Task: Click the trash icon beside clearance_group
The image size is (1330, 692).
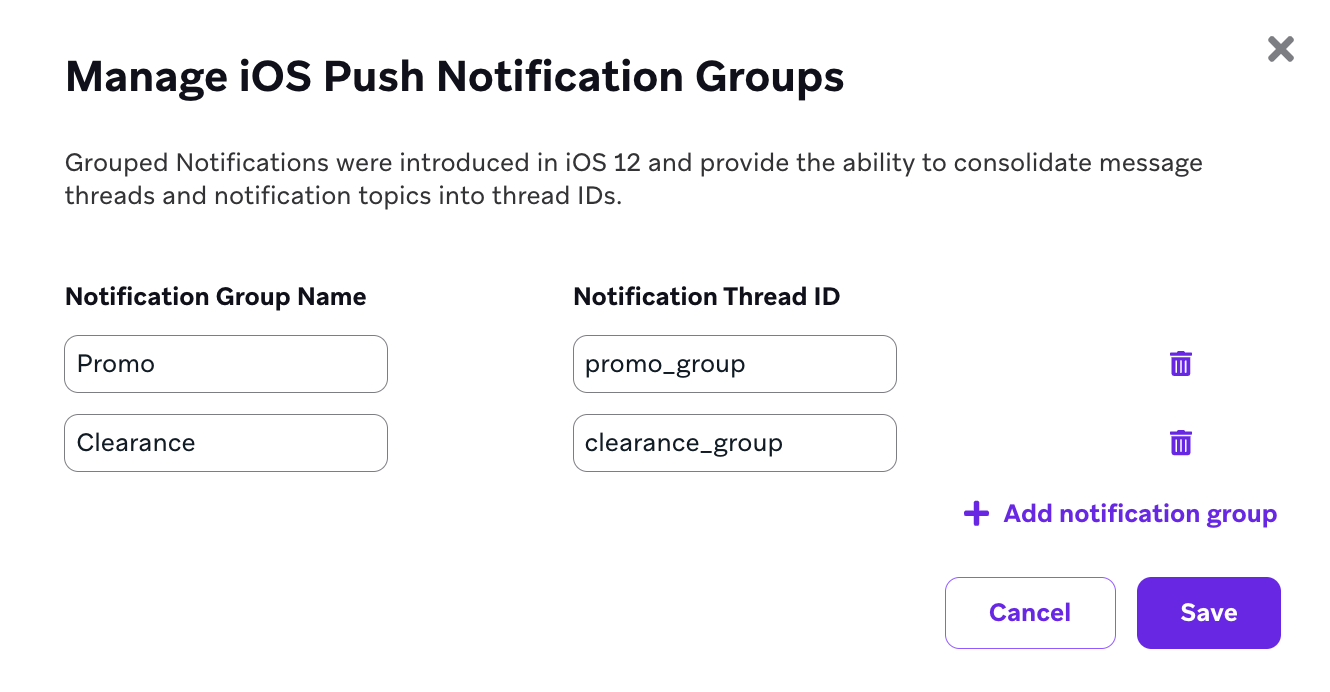Action: (1180, 442)
